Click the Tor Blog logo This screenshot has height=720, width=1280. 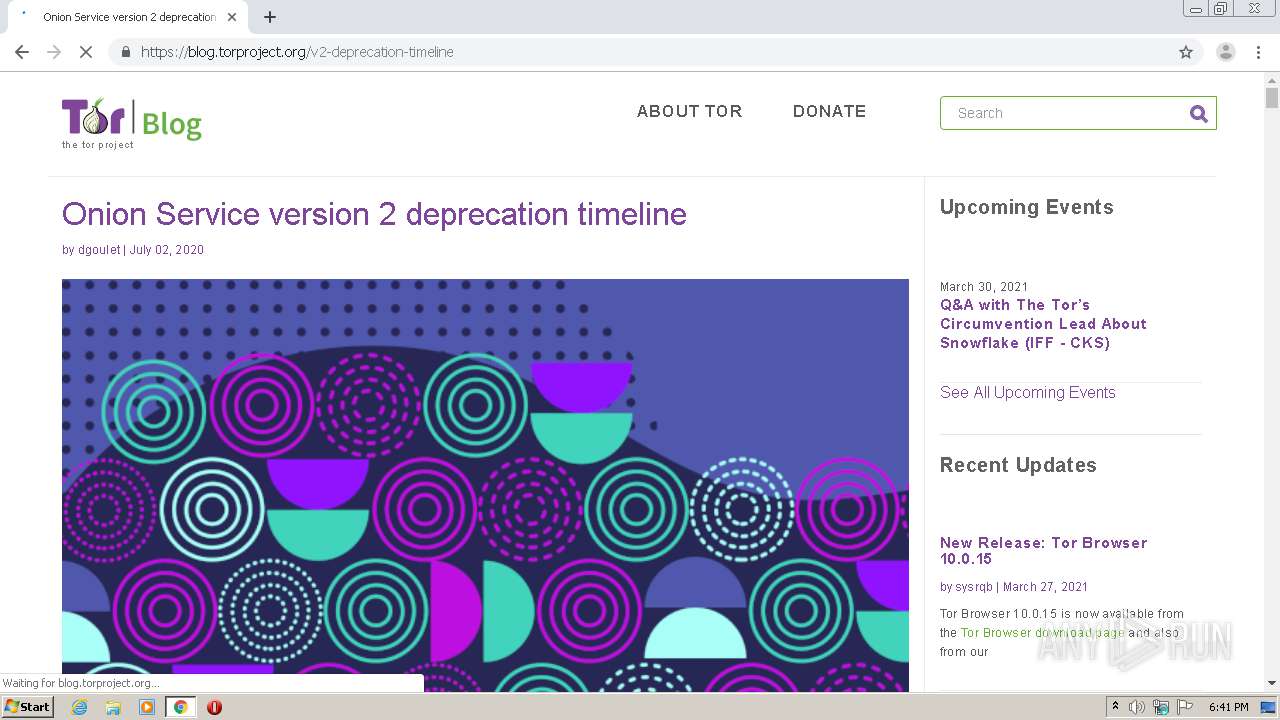[x=132, y=123]
